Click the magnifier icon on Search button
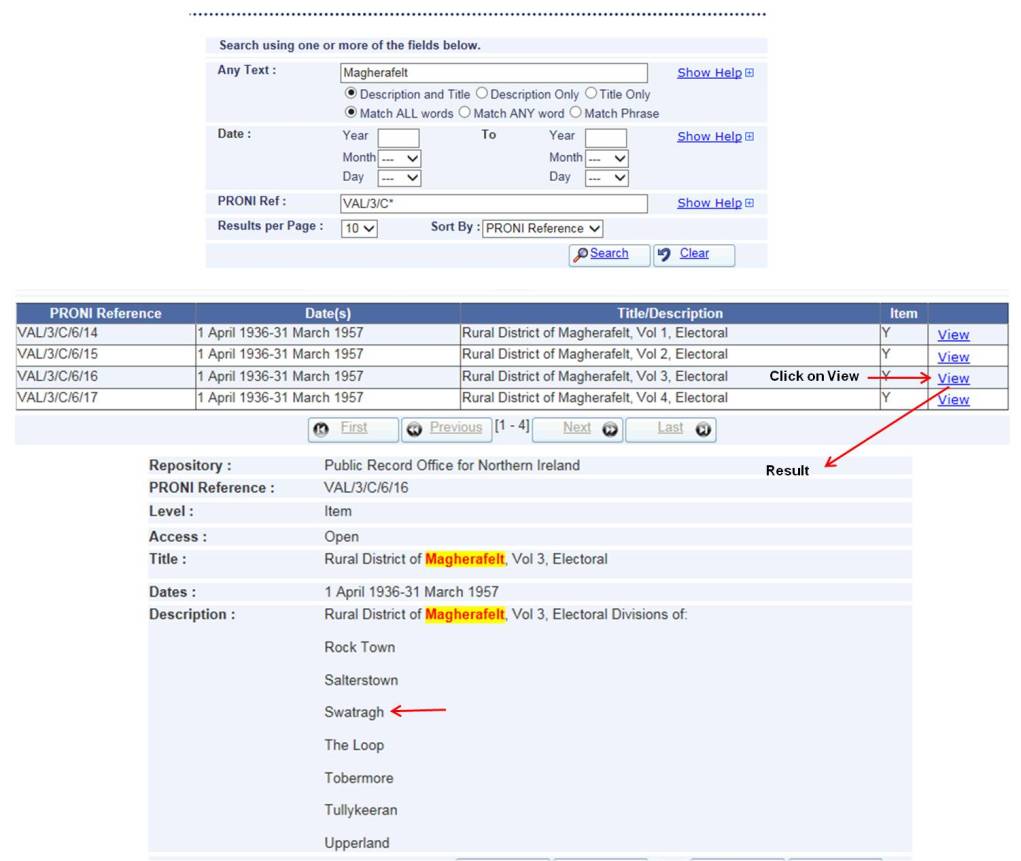Viewport: 1021px width, 861px height. 580,255
